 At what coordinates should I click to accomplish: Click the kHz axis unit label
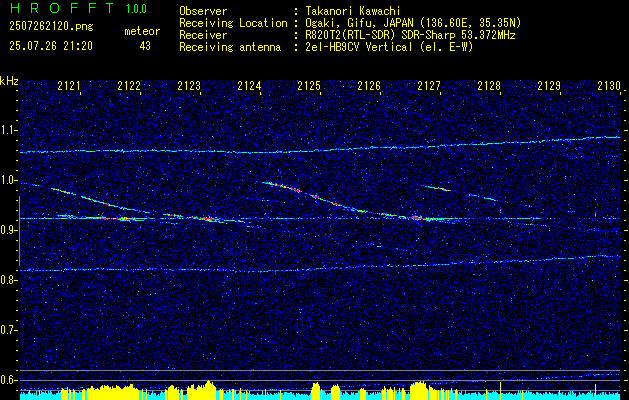coord(9,81)
